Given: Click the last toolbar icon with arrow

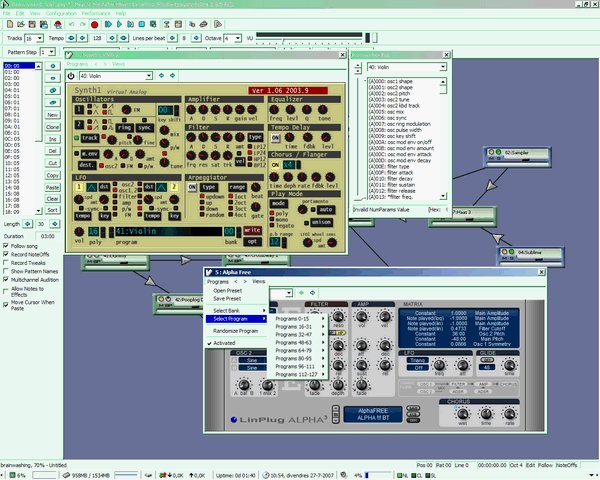Looking at the screenshot, I should tap(218, 24).
